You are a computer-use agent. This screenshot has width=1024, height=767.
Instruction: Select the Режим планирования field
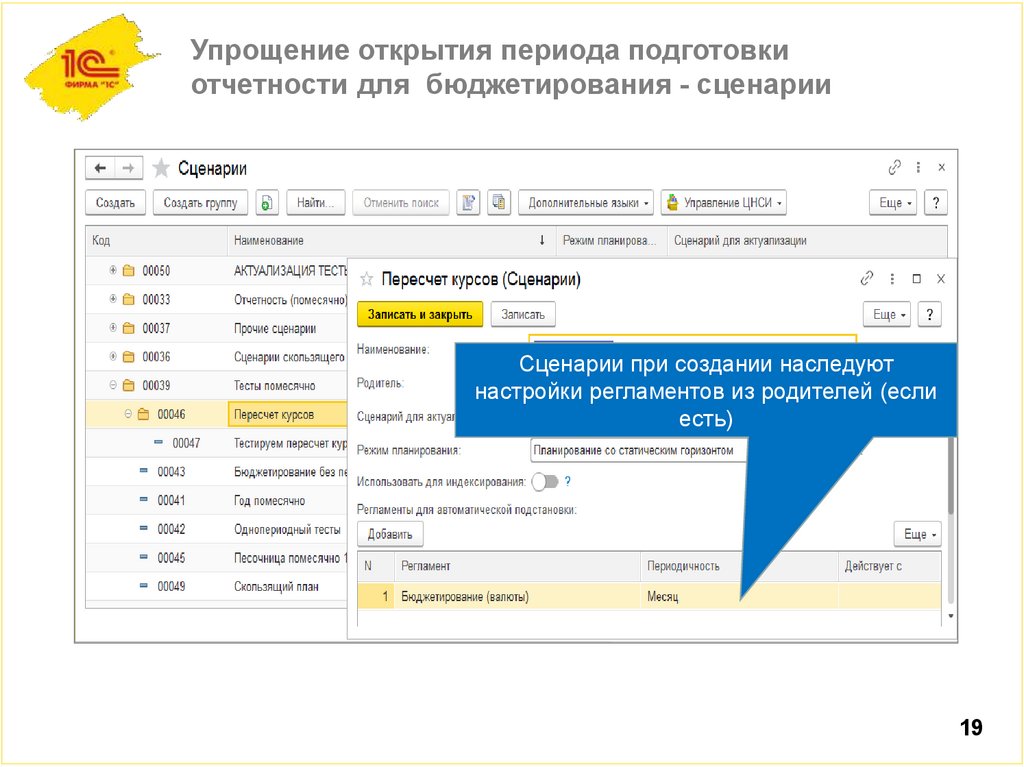[x=640, y=451]
